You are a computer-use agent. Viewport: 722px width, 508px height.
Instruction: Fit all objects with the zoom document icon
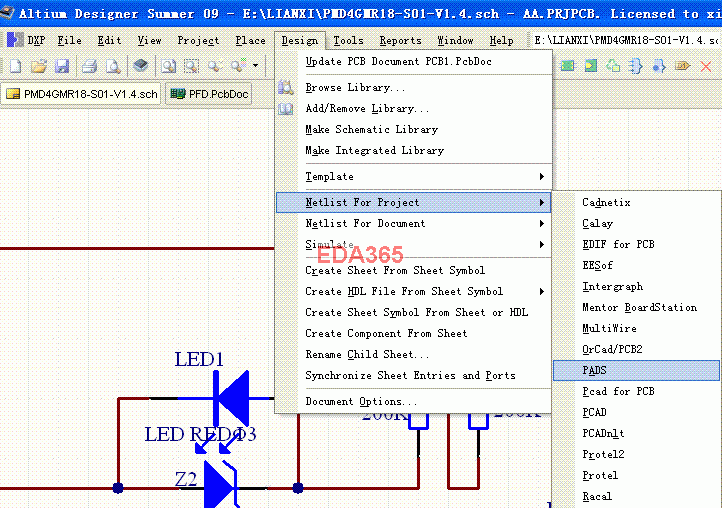pos(169,66)
